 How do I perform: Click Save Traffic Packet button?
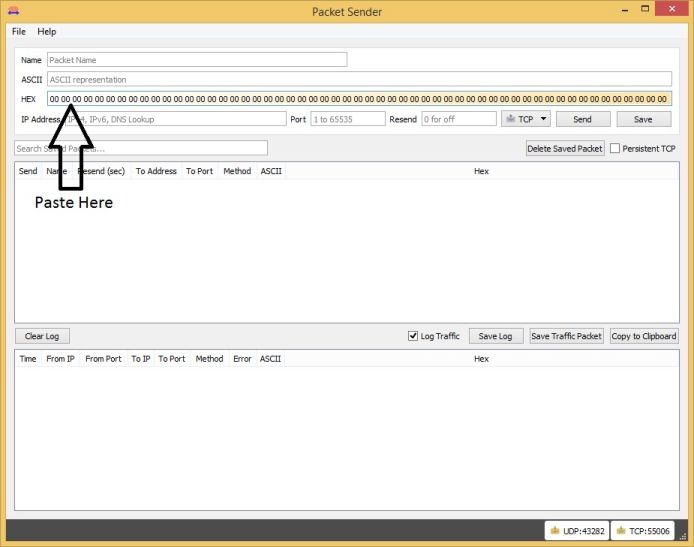tap(567, 336)
